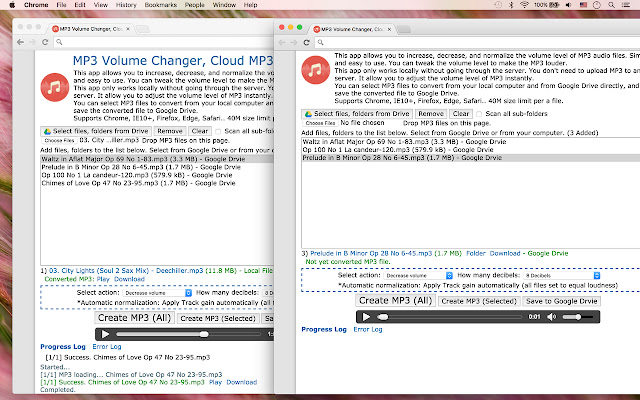Go forward in right Chrome window

[294, 42]
